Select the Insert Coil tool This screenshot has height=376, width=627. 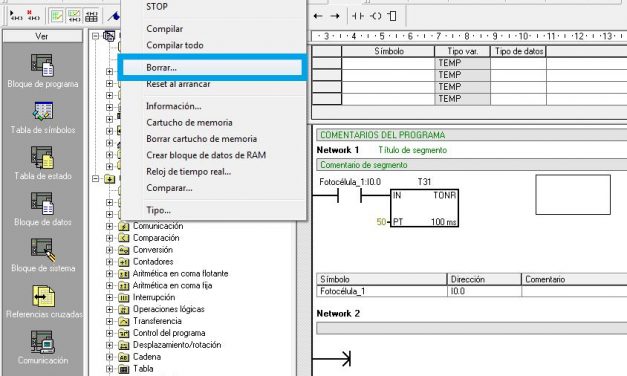tap(375, 16)
